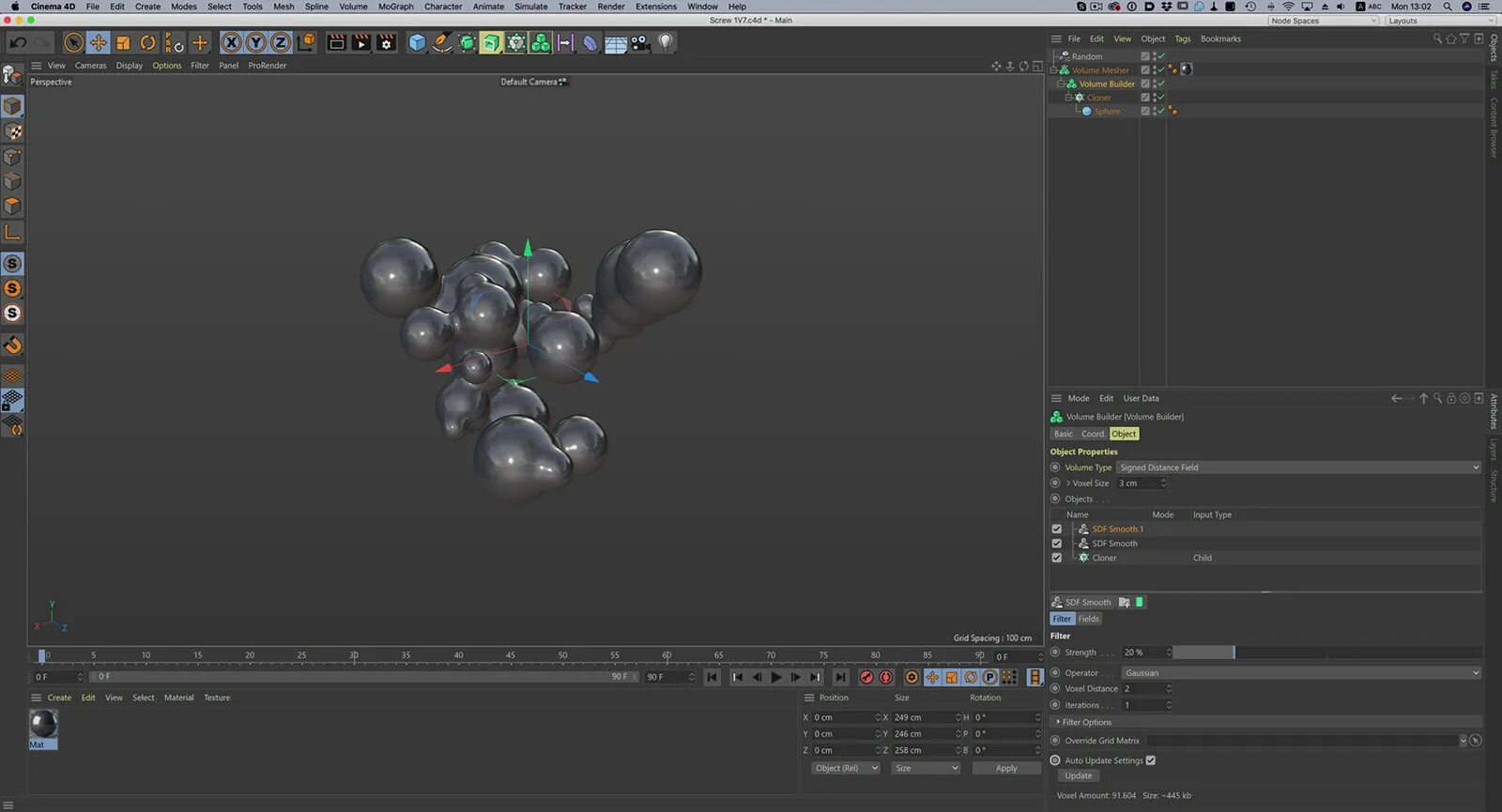This screenshot has width=1502, height=812.
Task: Disable Auto Update Settings checkbox
Action: click(1150, 760)
